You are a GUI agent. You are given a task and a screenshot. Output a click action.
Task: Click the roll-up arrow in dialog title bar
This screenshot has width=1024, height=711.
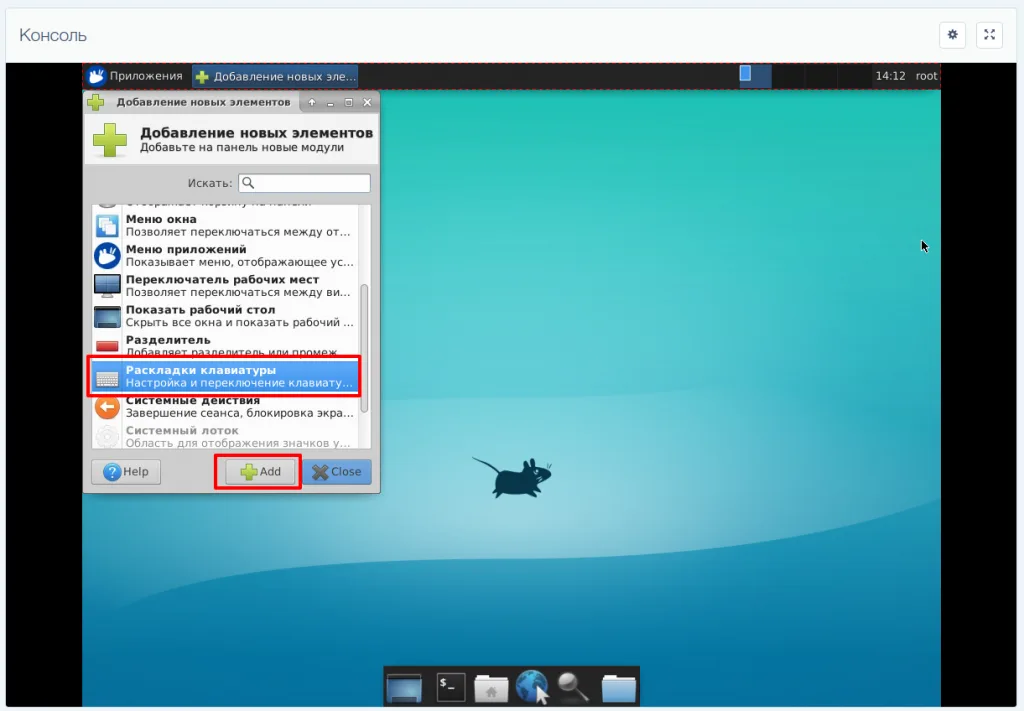(312, 103)
